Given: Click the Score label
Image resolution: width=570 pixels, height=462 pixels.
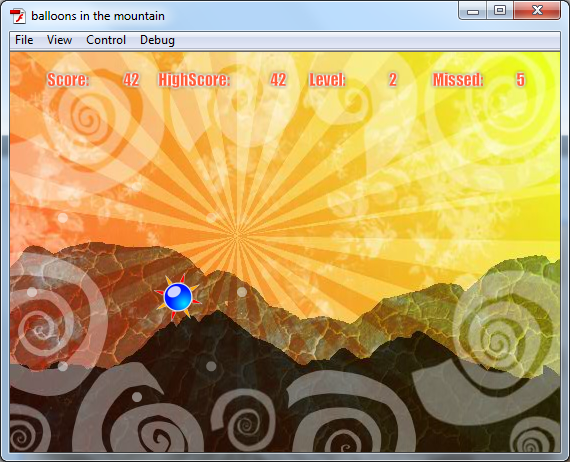Looking at the screenshot, I should click(68, 80).
